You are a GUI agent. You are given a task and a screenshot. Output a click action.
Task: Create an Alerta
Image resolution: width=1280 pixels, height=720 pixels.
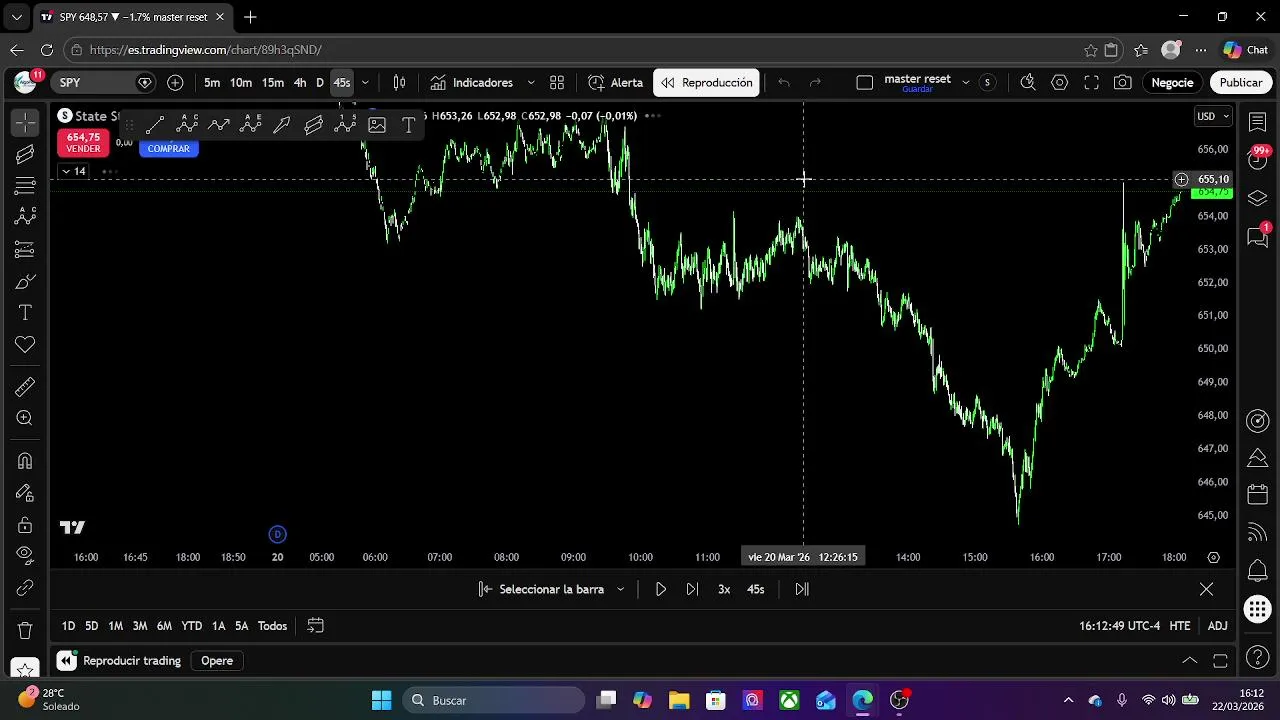(616, 83)
